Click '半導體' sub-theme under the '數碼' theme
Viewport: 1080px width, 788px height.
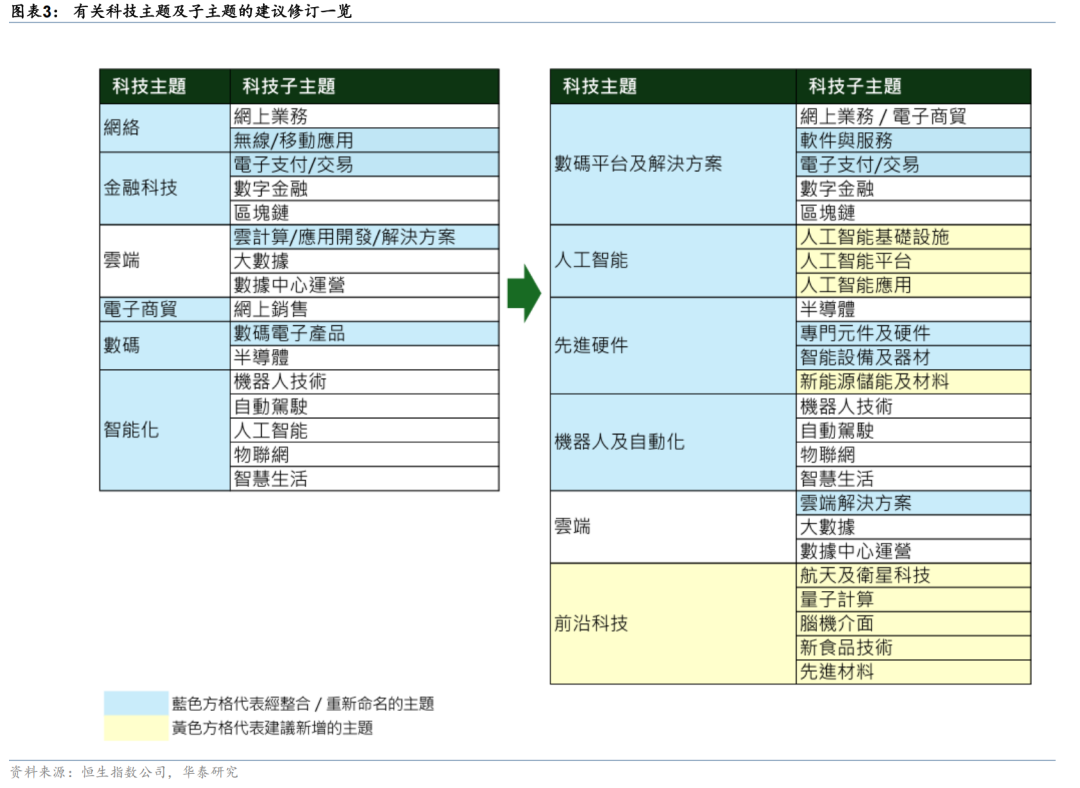click(x=364, y=357)
